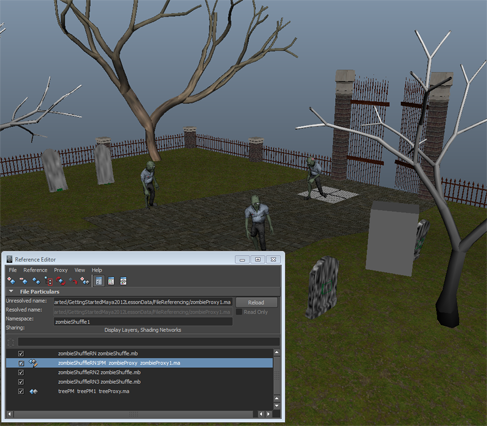487x426 pixels.
Task: Click the Remove Reference icon with red minus
Action: [x=23, y=281]
